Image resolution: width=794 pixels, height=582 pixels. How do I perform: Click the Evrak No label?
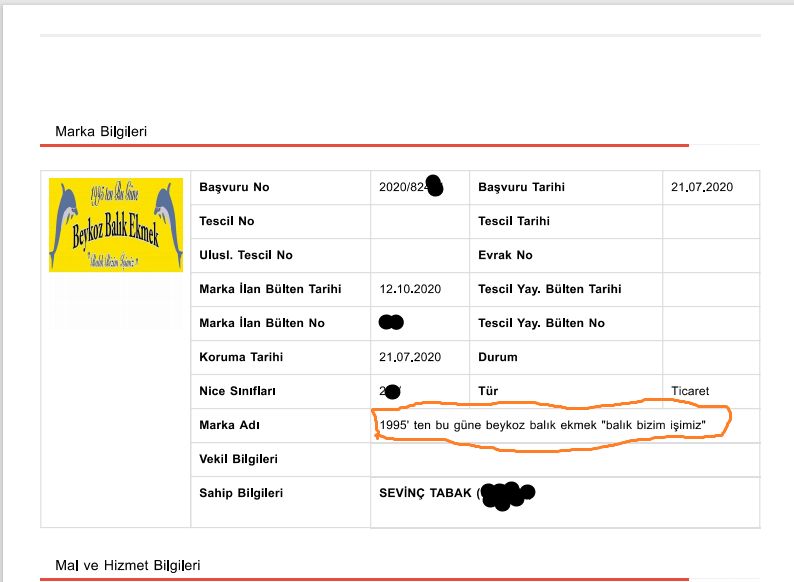(505, 255)
